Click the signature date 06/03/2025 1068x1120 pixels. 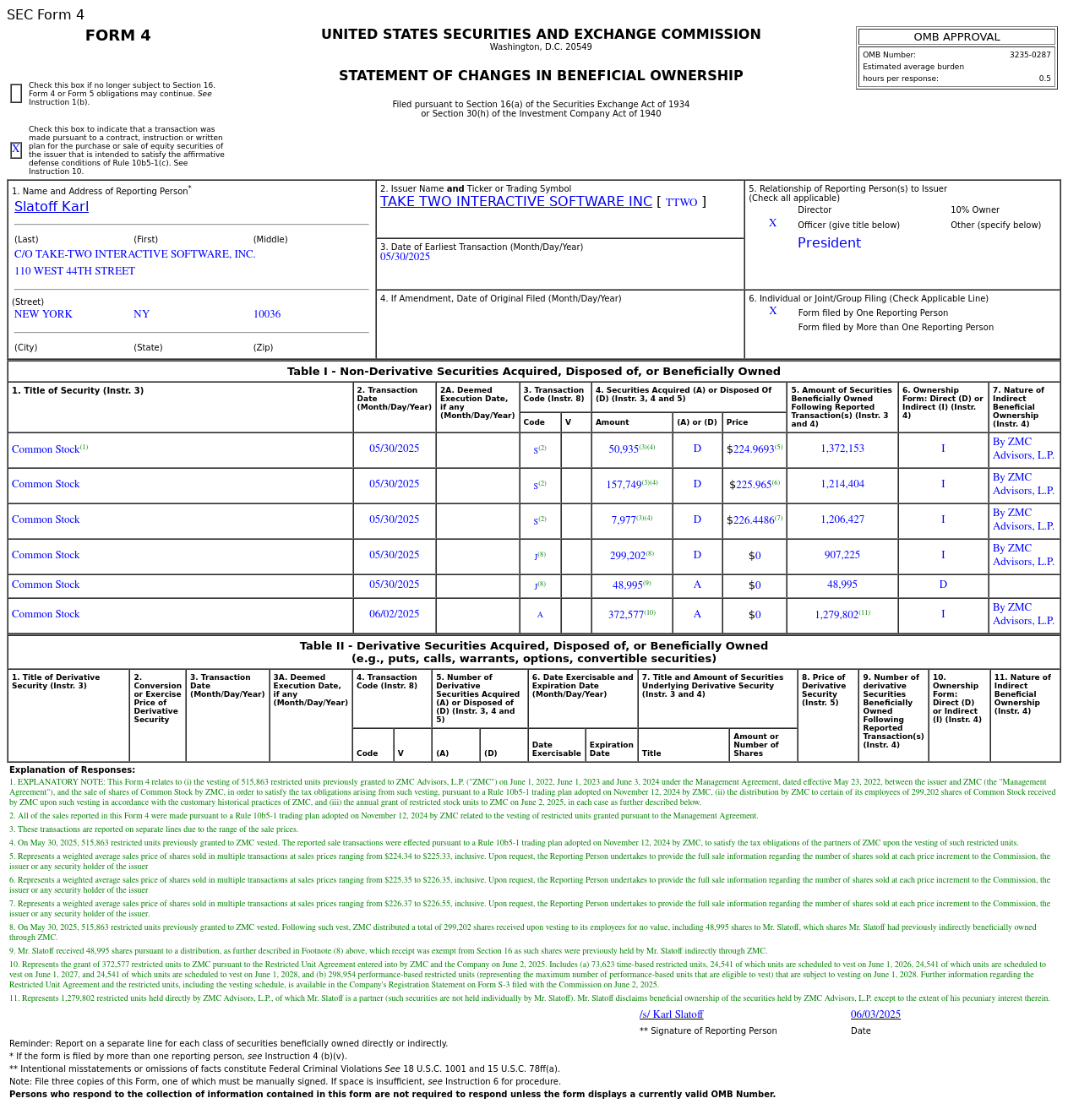(875, 1014)
